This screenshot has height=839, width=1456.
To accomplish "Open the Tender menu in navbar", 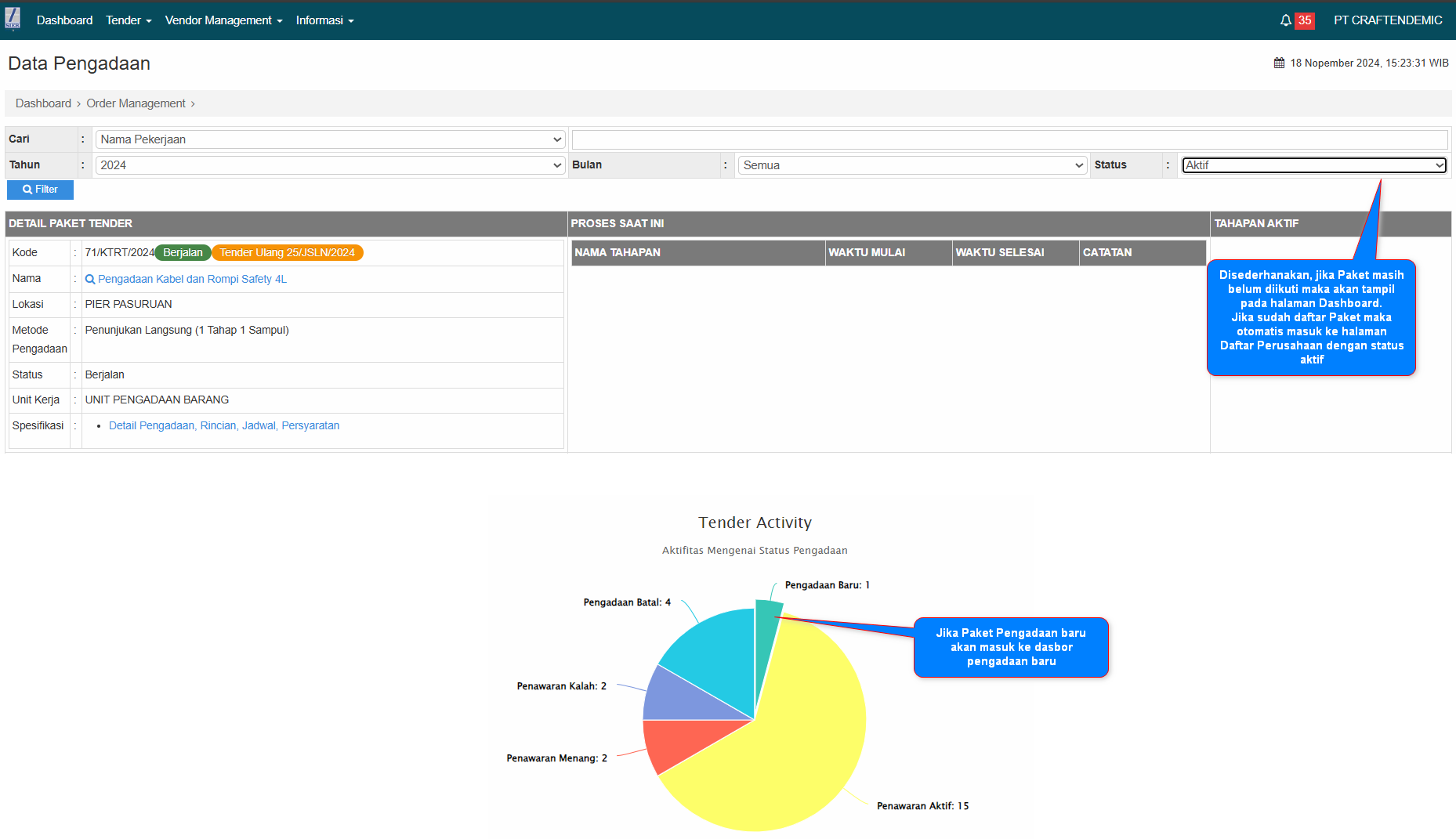I will point(129,20).
